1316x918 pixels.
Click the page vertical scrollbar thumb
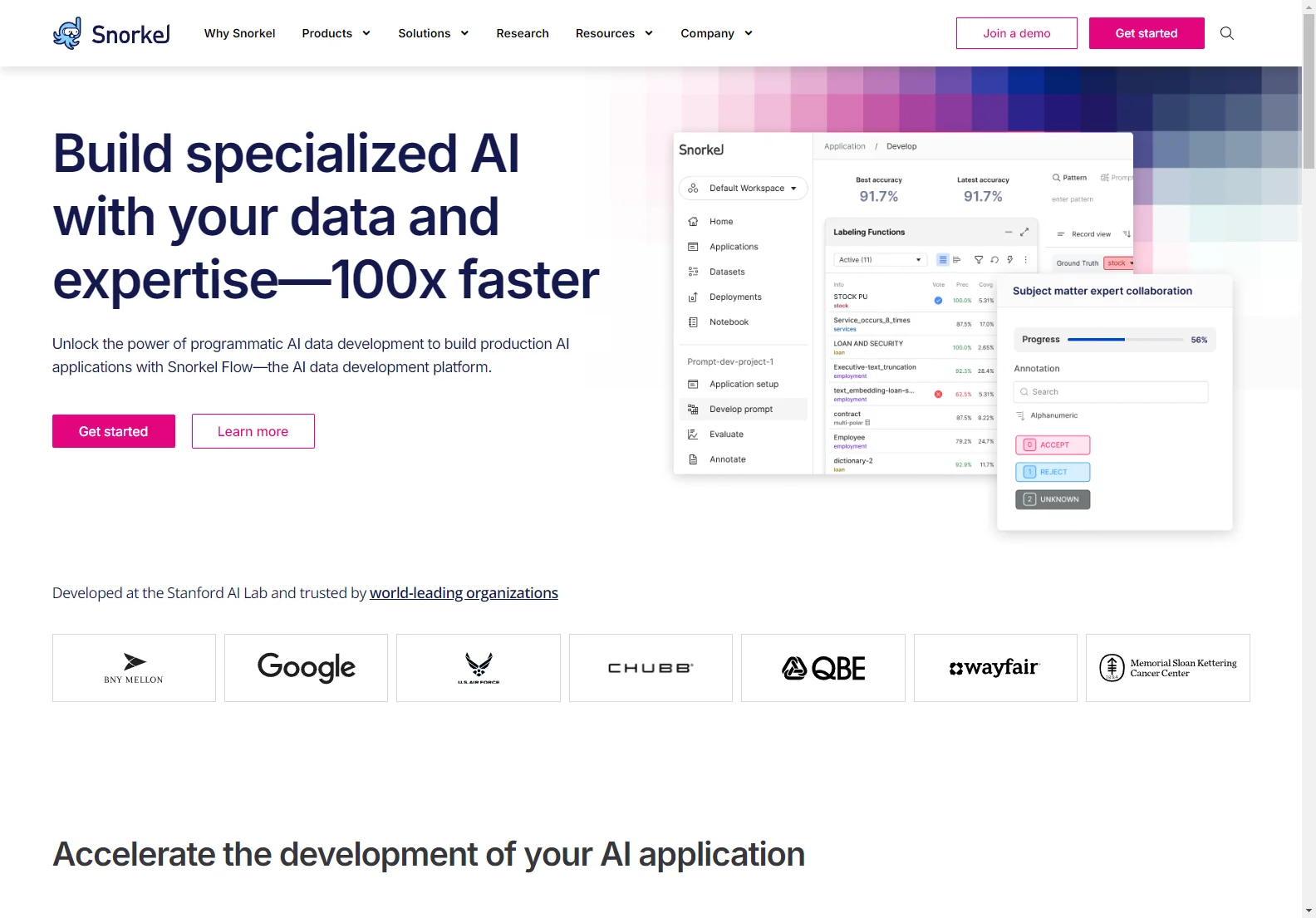point(1309,91)
